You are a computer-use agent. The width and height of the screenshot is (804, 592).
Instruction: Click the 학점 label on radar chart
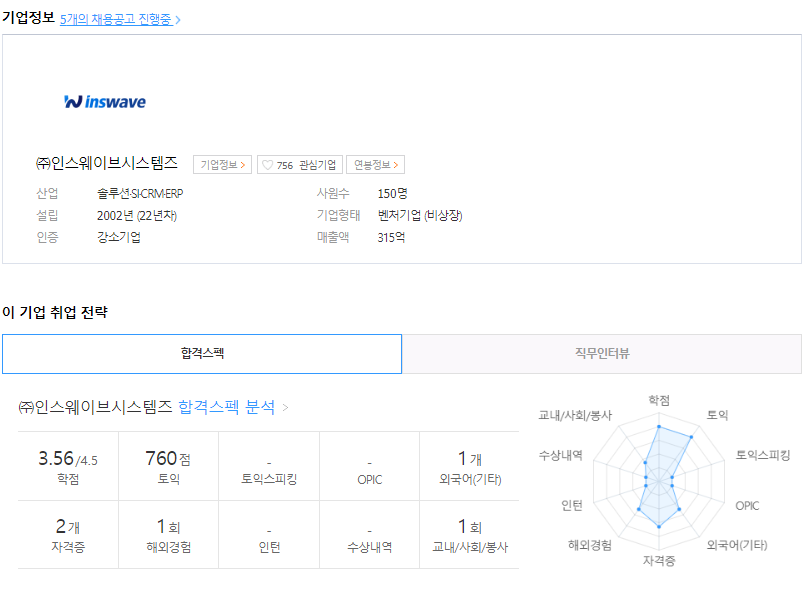(659, 400)
